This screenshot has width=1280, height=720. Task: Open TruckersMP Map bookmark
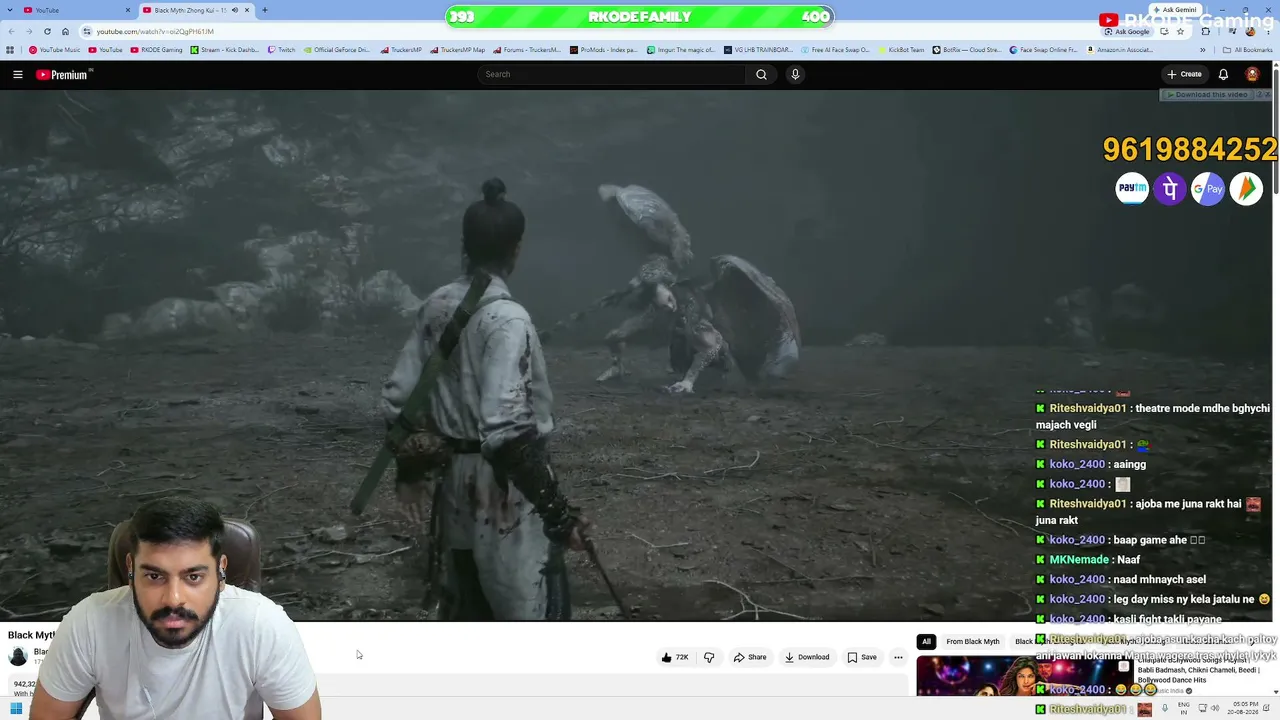click(x=457, y=50)
